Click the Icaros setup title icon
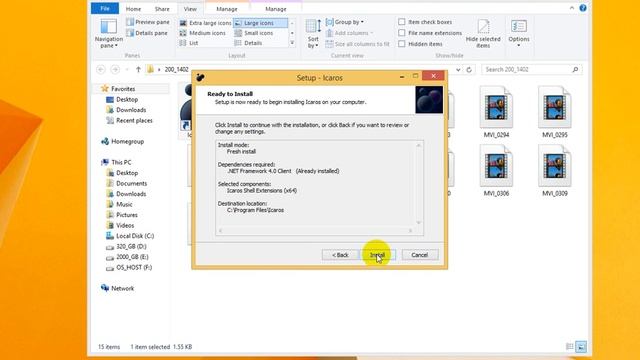The height and width of the screenshot is (360, 640). (200, 77)
